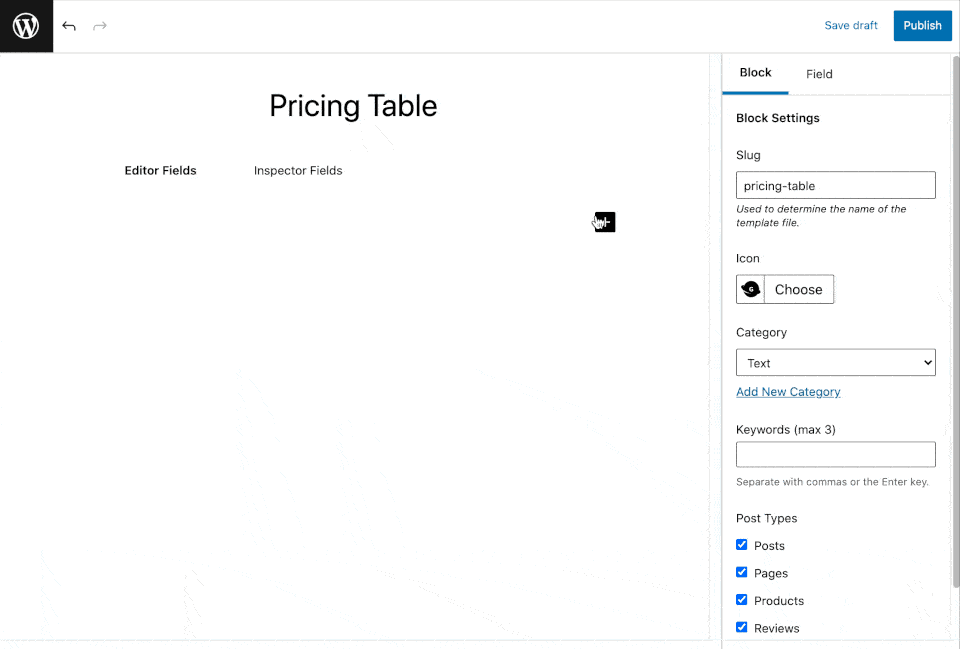Click the block icon preview thumbnail
960x649 pixels.
coord(751,289)
